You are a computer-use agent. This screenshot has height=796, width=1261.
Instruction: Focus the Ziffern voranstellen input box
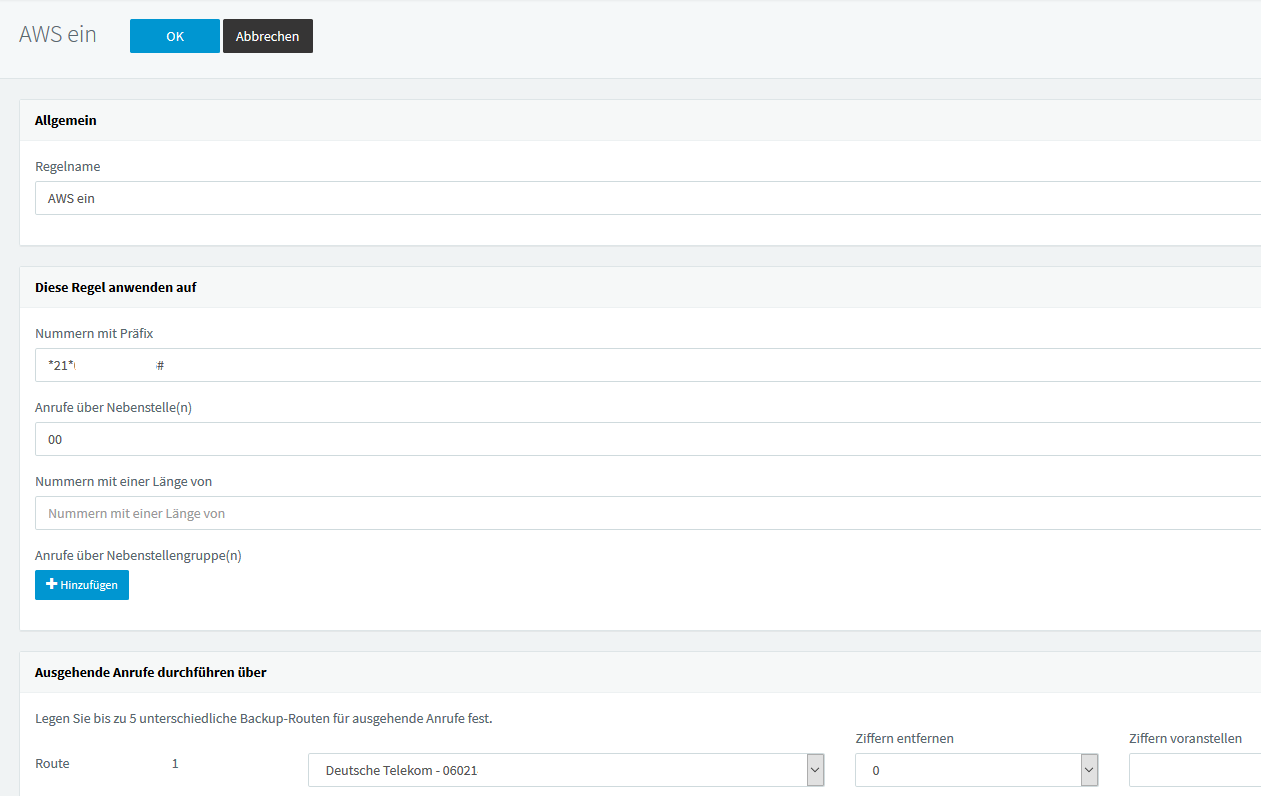(x=1194, y=770)
